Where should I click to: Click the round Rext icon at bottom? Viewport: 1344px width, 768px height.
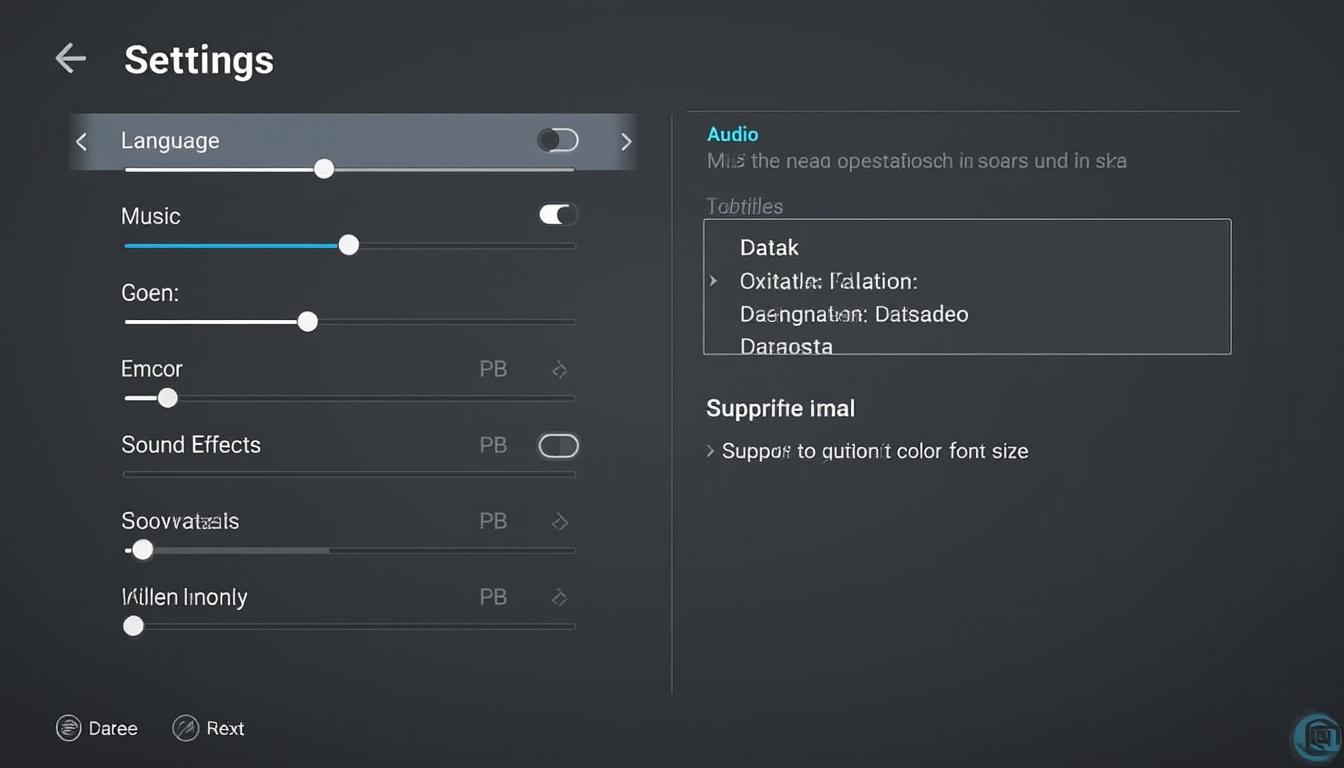[x=185, y=728]
